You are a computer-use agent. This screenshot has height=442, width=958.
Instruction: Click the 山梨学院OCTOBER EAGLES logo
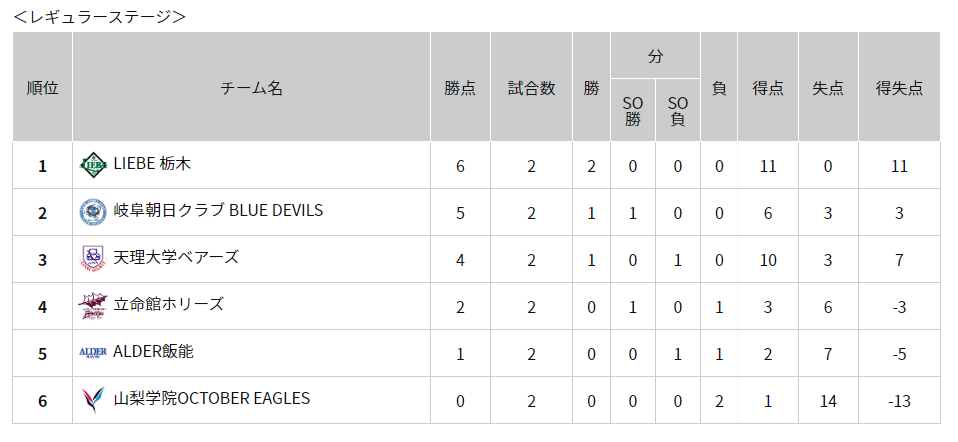93,400
